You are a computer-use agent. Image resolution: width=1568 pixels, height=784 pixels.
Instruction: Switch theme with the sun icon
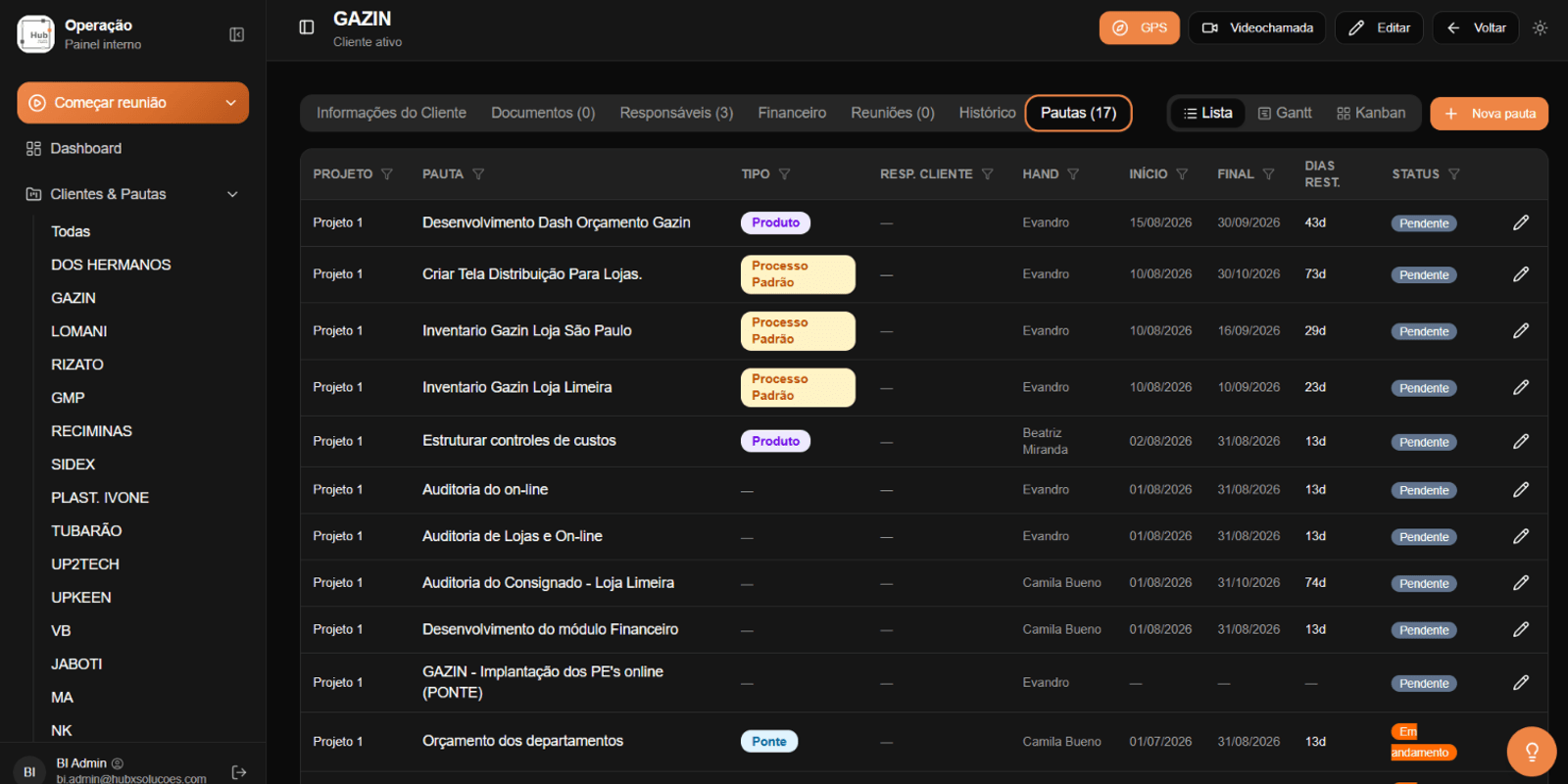click(x=1541, y=27)
